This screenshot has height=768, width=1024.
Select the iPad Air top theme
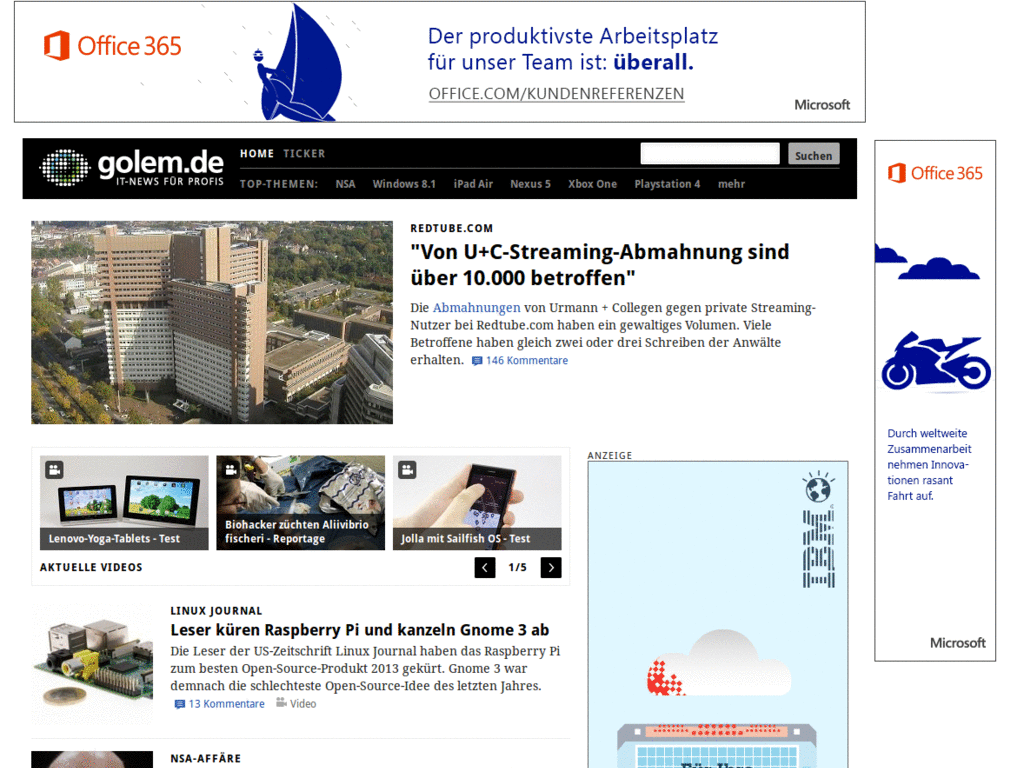pos(473,184)
